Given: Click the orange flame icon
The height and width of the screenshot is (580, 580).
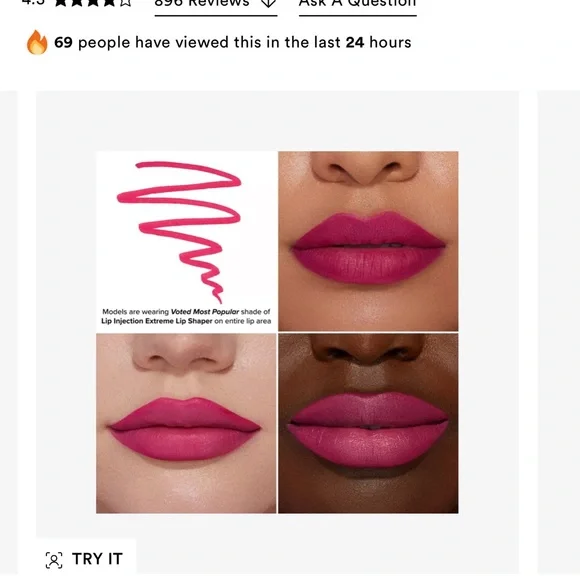Looking at the screenshot, I should (x=37, y=42).
